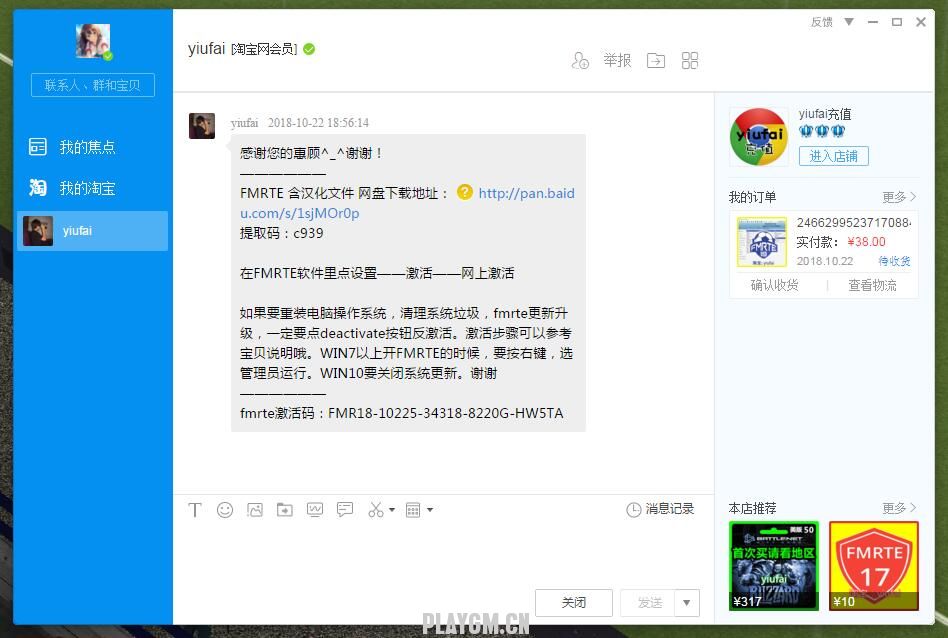
Task: Click the yiufai充值 shop name
Action: [825, 114]
